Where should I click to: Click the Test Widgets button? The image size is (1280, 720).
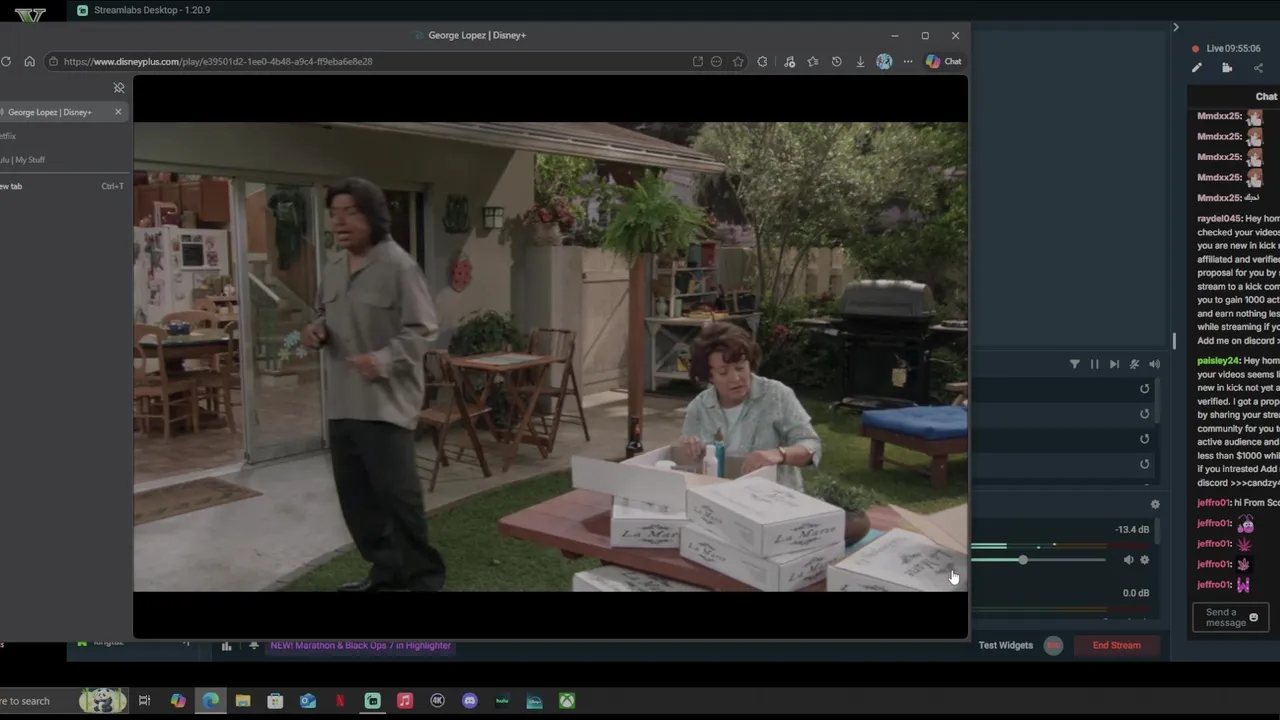(1006, 645)
